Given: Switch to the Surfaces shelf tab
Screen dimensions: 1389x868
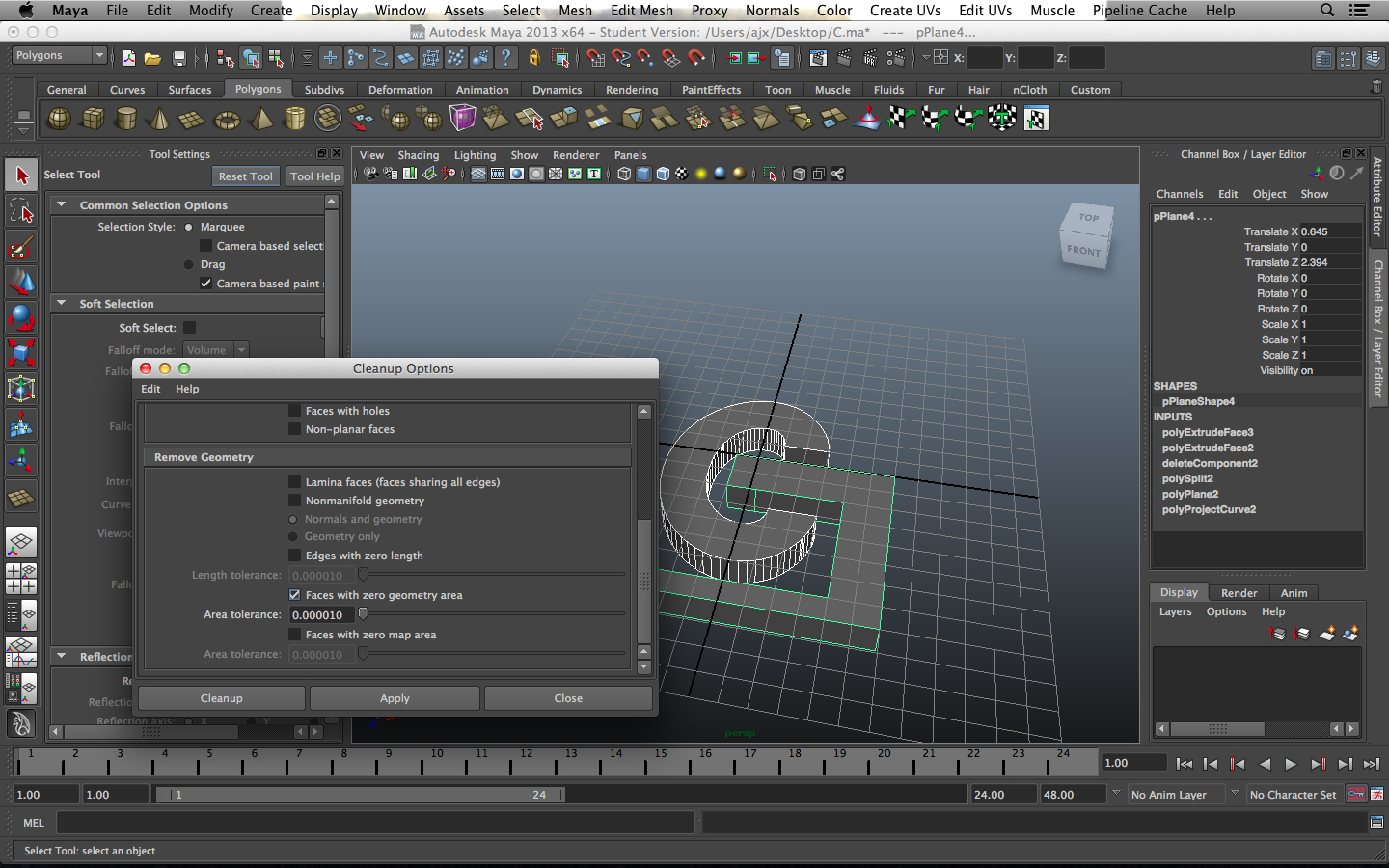Looking at the screenshot, I should pos(189,90).
